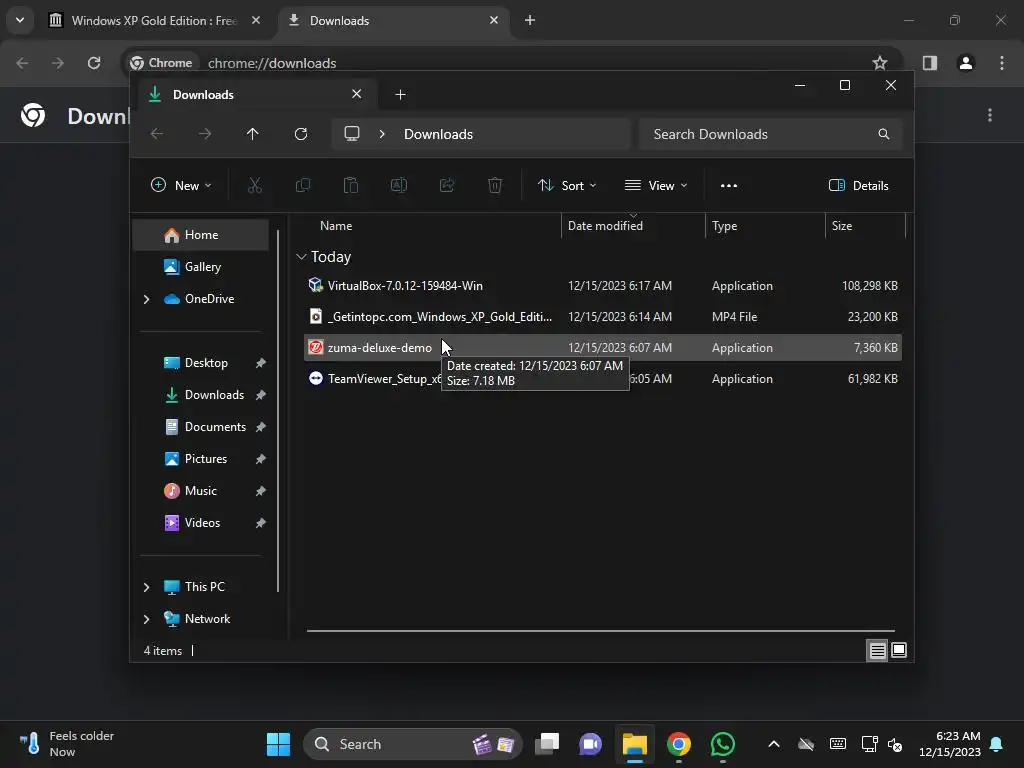Screen dimensions: 1024x768
Task: Click the Share icon in Explorer toolbar
Action: pyautogui.click(x=447, y=185)
